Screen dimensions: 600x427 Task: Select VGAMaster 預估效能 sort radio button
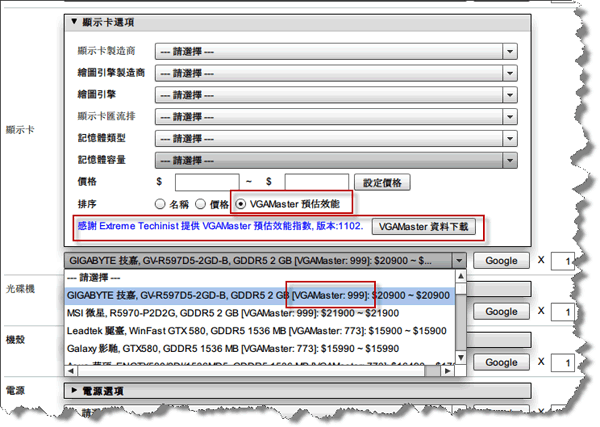[241, 204]
